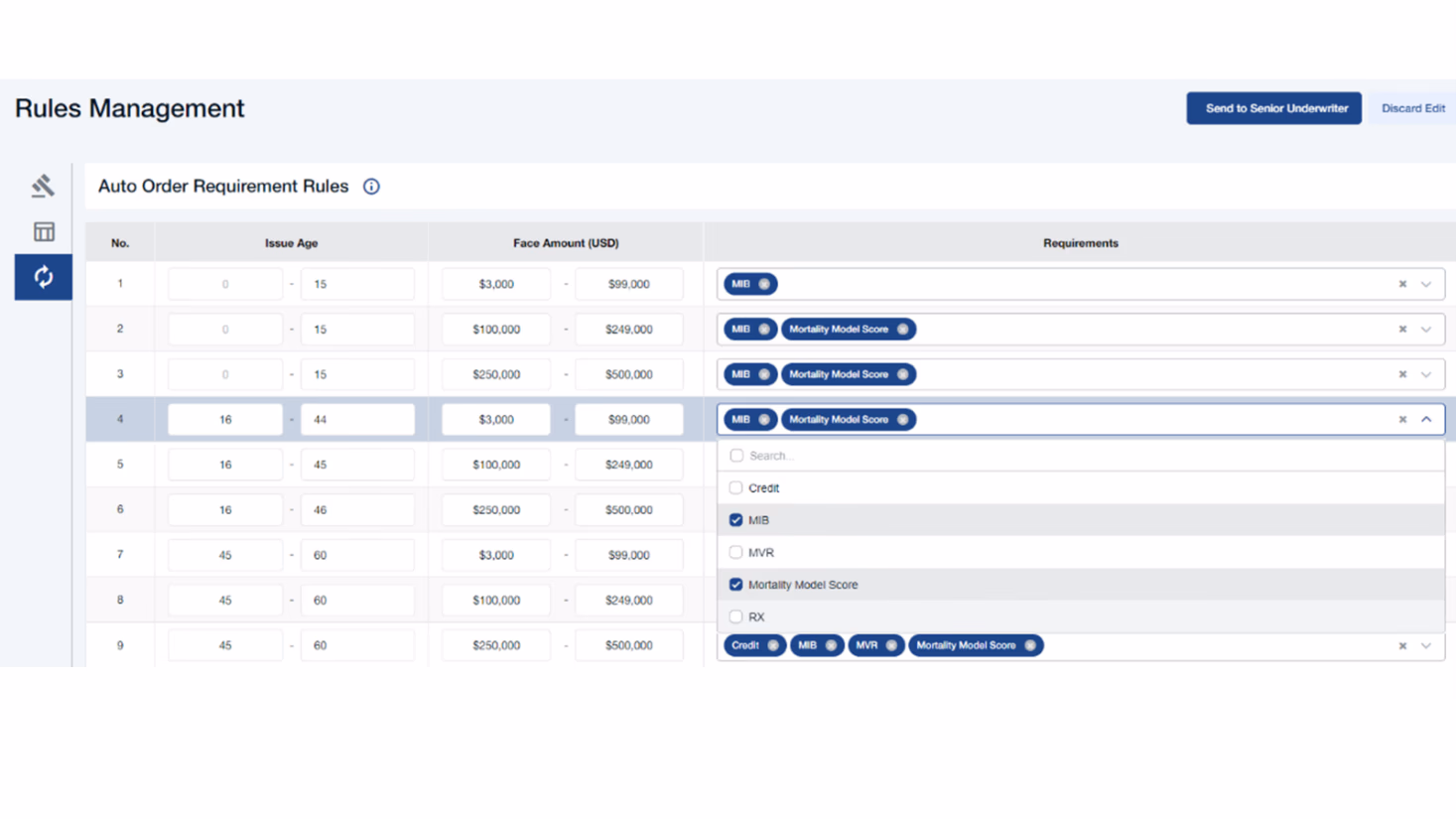Check the Credit option in dropdown list

[x=735, y=487]
